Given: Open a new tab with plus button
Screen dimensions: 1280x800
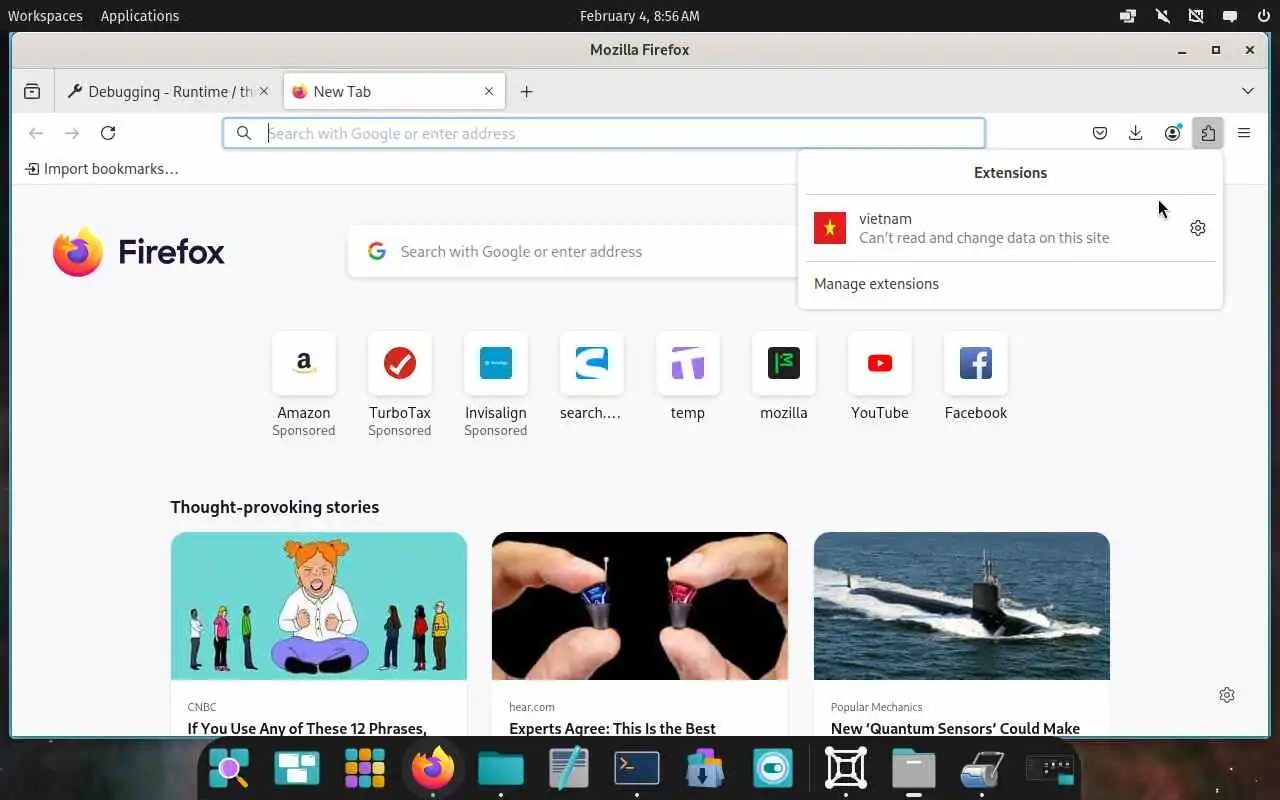Looking at the screenshot, I should [x=527, y=91].
